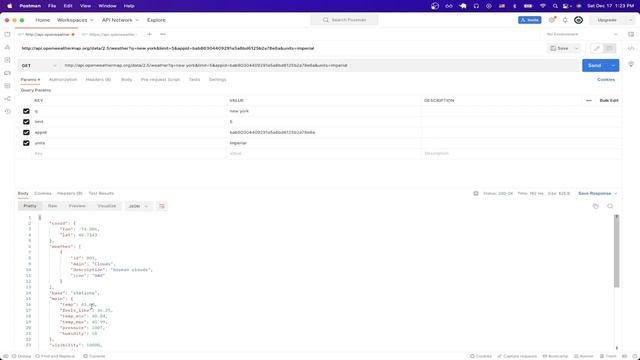Search within the response body

[610, 206]
